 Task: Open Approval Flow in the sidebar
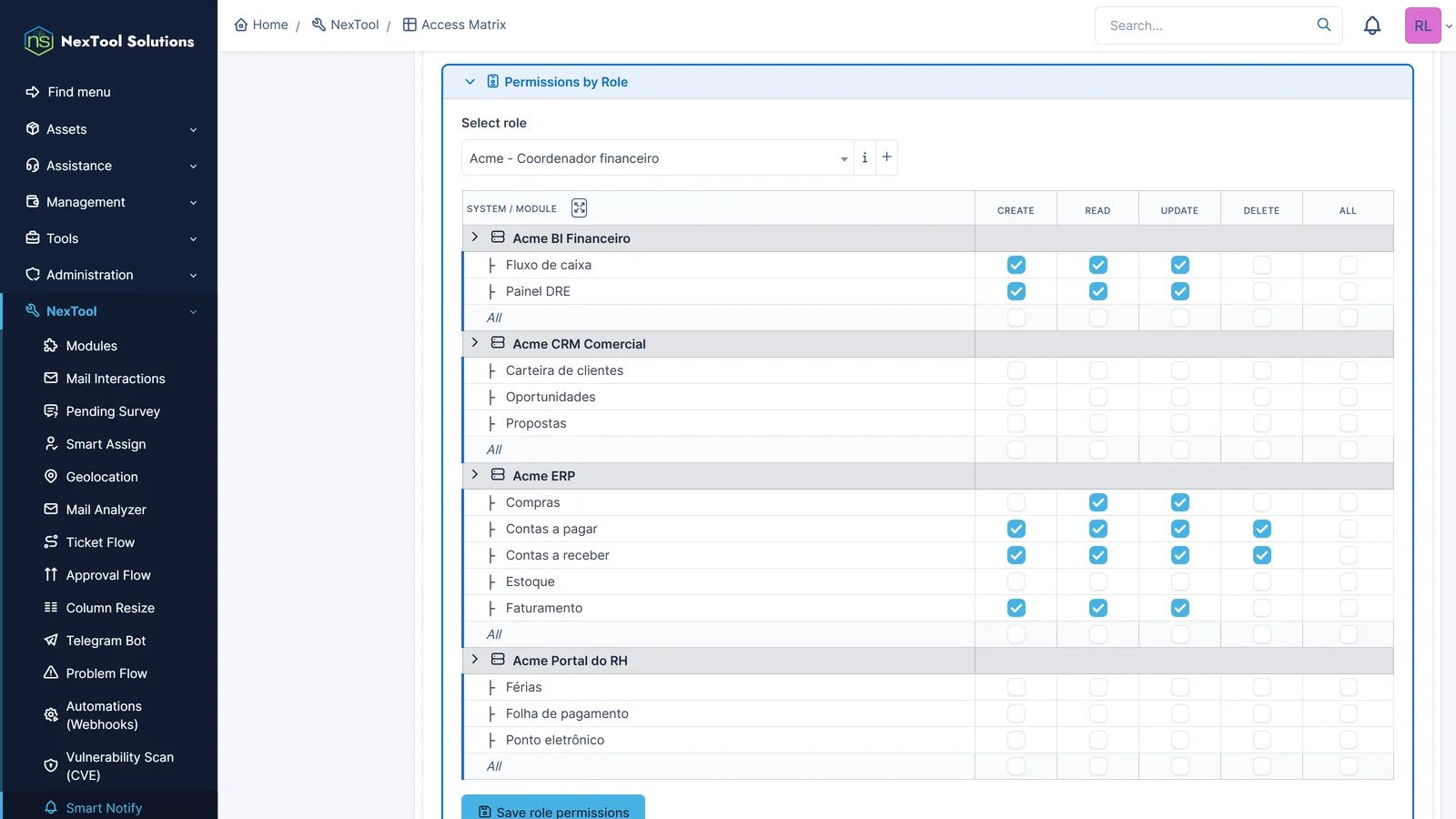tap(107, 575)
